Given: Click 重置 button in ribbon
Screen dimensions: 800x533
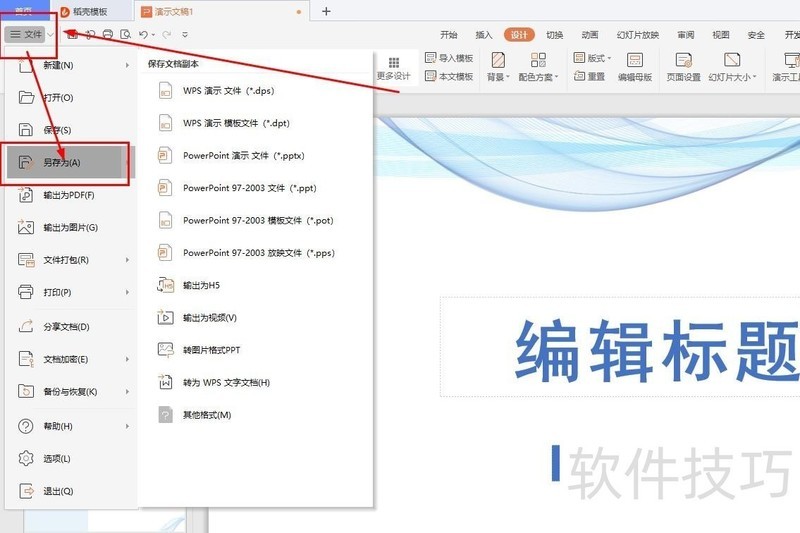Looking at the screenshot, I should pyautogui.click(x=590, y=77).
